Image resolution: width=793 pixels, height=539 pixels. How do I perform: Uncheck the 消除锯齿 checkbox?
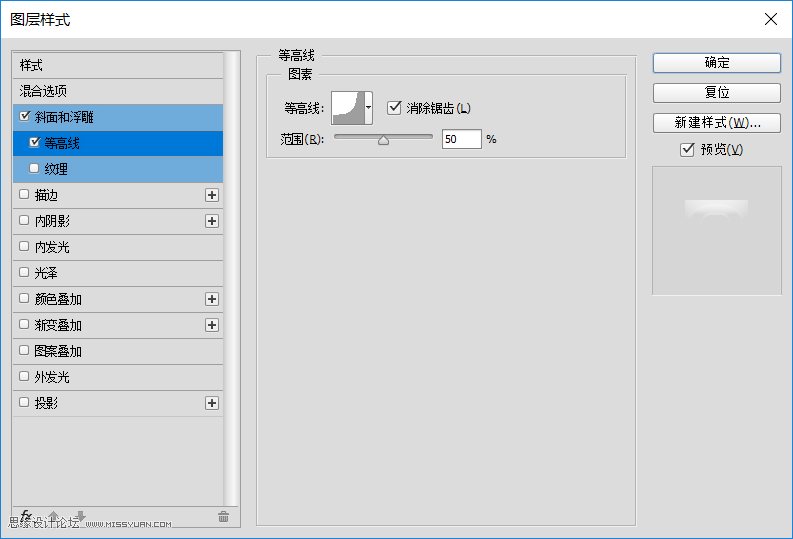(x=394, y=108)
